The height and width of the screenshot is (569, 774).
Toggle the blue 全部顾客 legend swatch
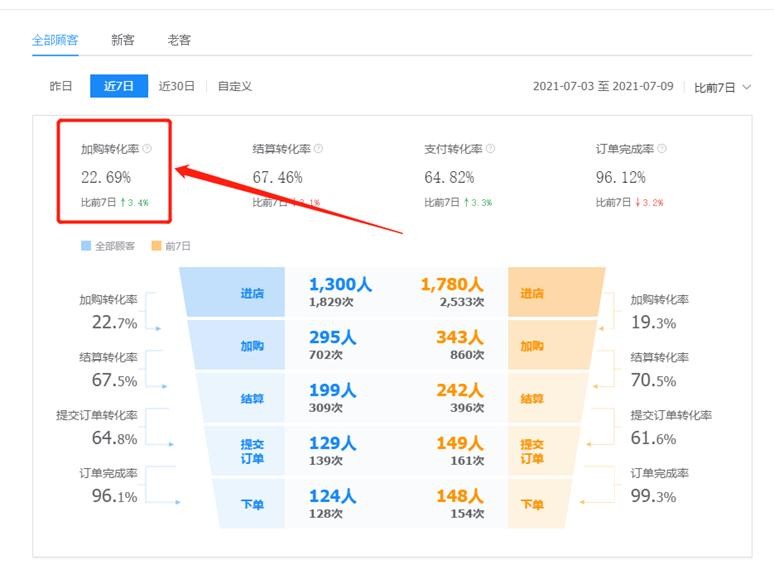tap(86, 245)
